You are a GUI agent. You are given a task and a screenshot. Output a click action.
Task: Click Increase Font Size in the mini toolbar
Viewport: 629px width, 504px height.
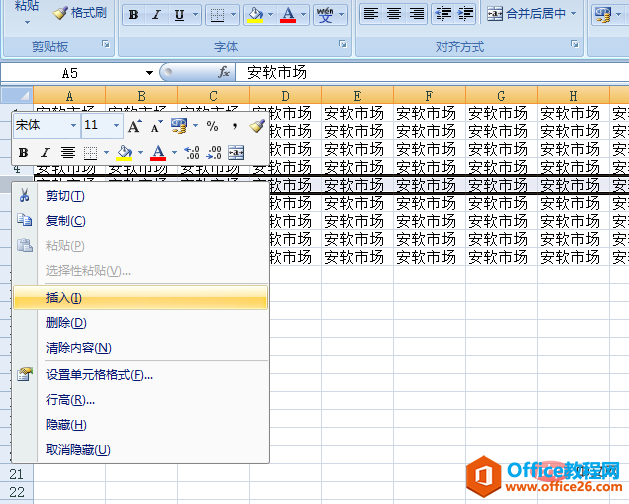(134, 126)
